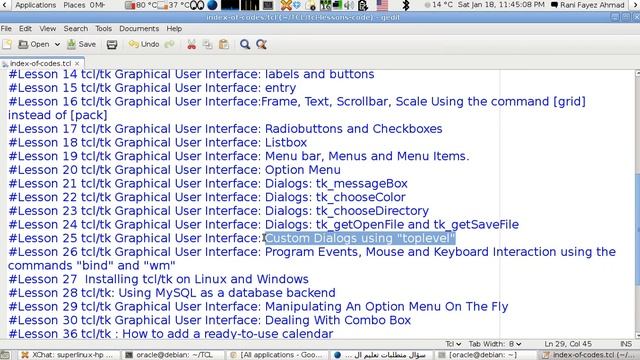640x360 pixels.
Task: Click the Bluetooth icon in the panel
Action: click(406, 5)
